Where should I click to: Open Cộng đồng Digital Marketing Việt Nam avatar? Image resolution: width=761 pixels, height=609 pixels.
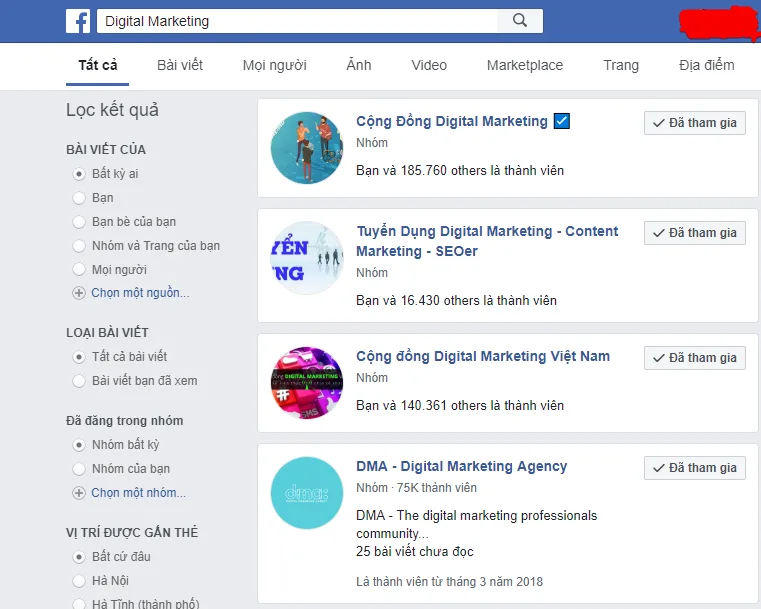(306, 382)
